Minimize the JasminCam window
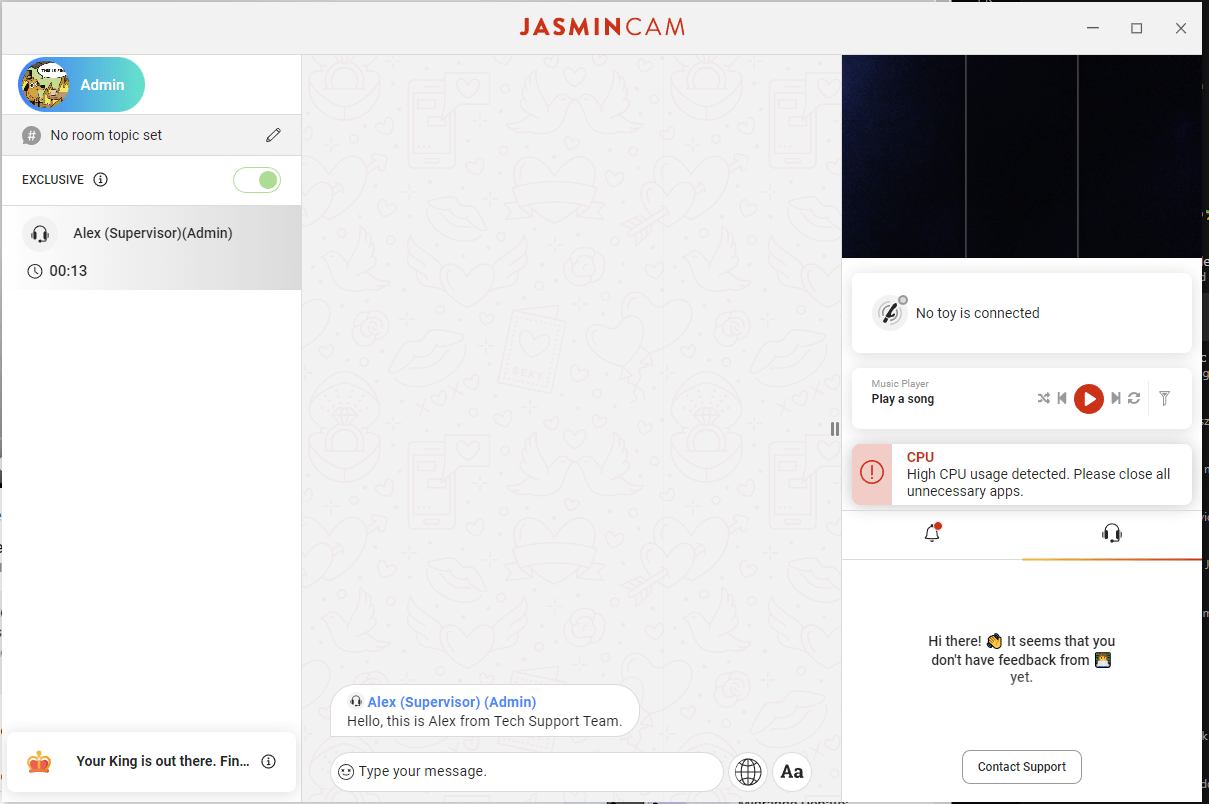The image size is (1209, 804). 1091,28
